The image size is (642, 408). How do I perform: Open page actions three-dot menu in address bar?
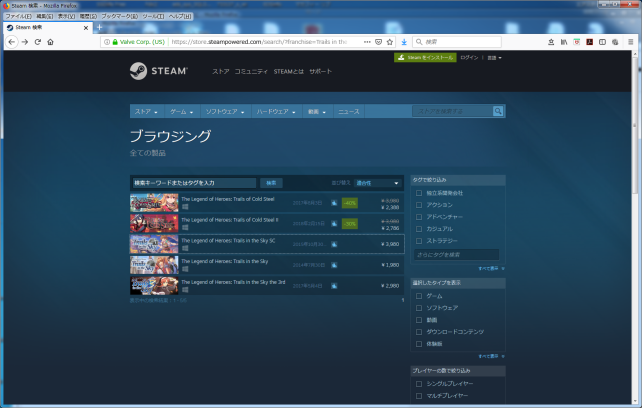coord(367,42)
